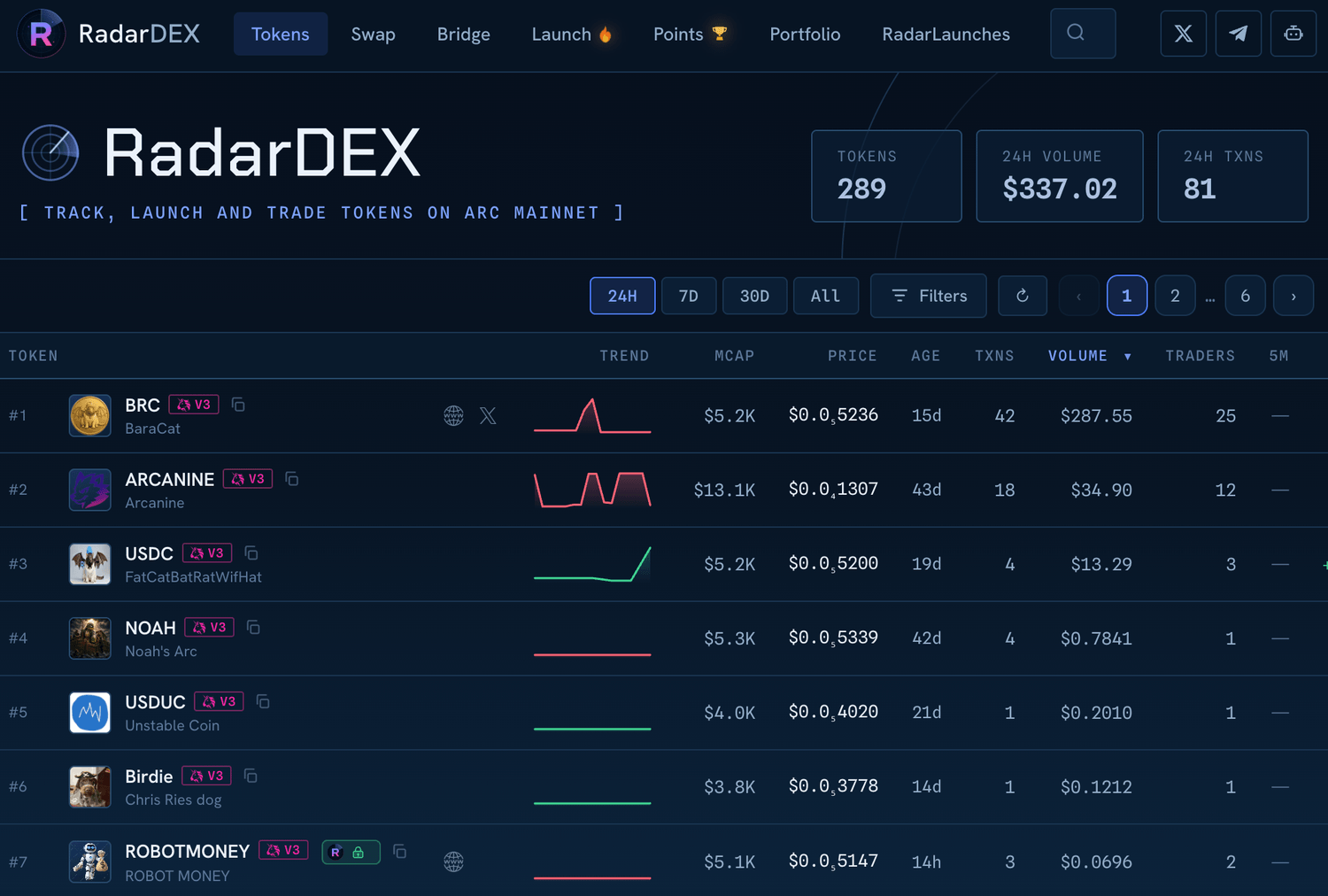This screenshot has height=896, width=1328.
Task: Copy ARCANINE token address icon
Action: coord(292,479)
